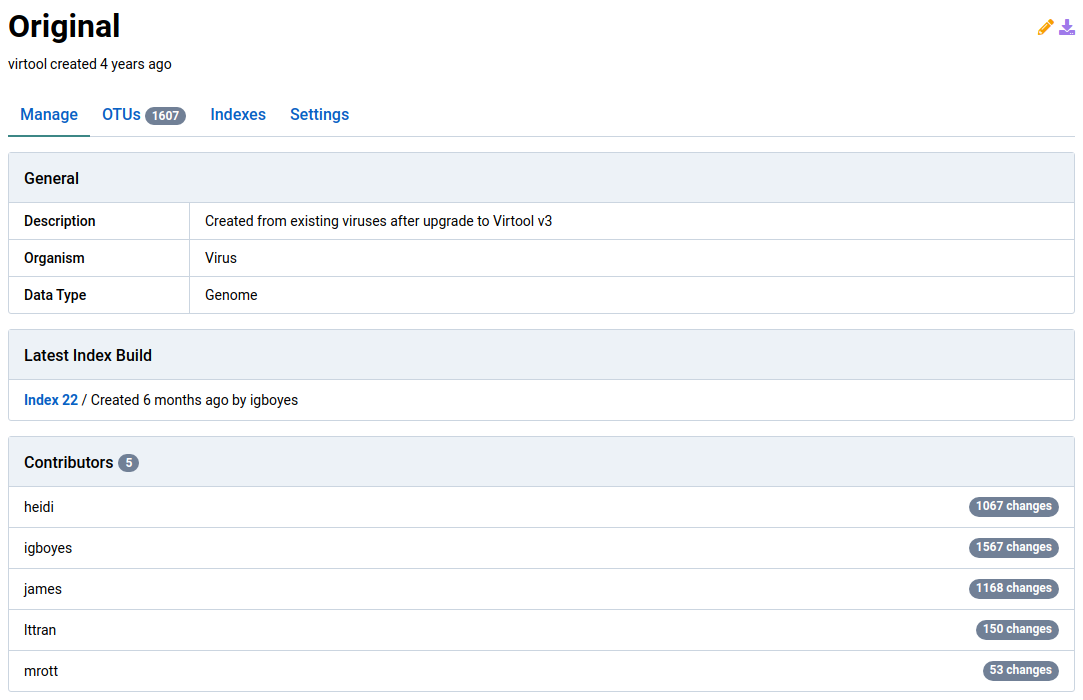1083x700 pixels.
Task: Click the pencil edit icon
Action: (x=1045, y=28)
